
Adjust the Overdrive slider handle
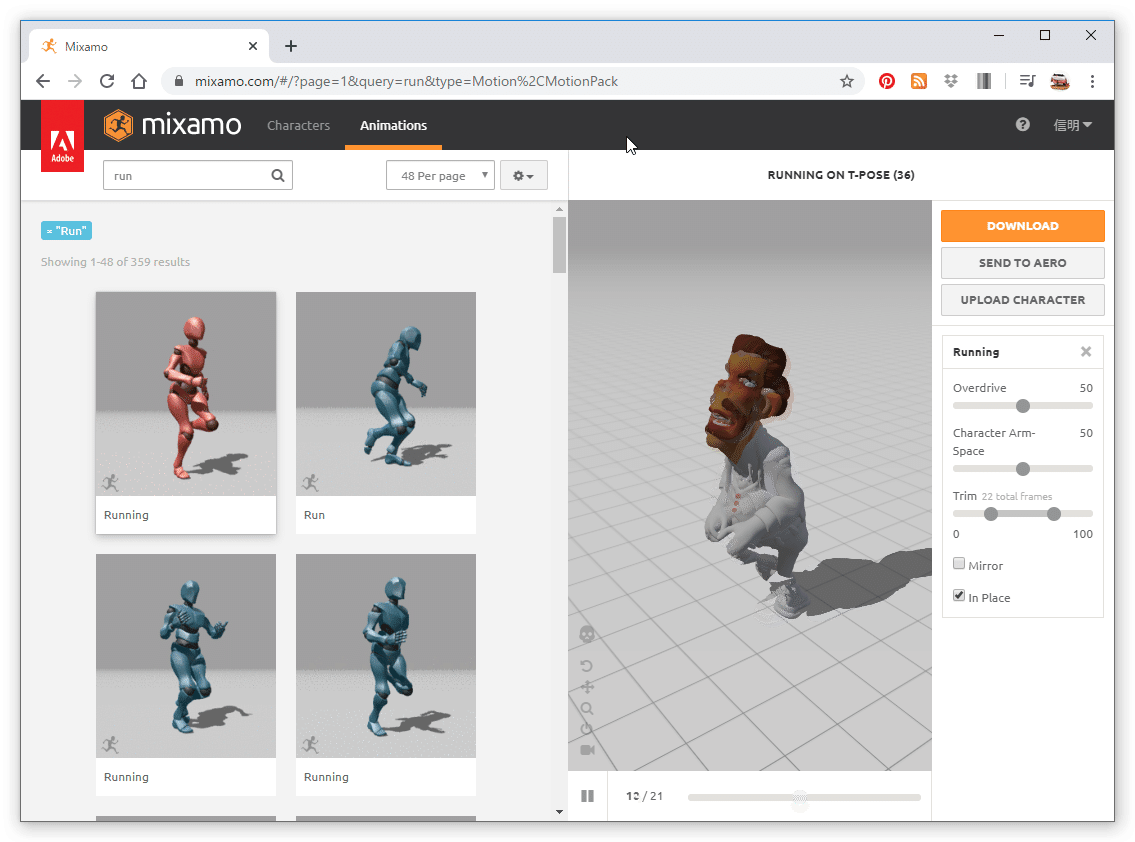coord(1023,406)
